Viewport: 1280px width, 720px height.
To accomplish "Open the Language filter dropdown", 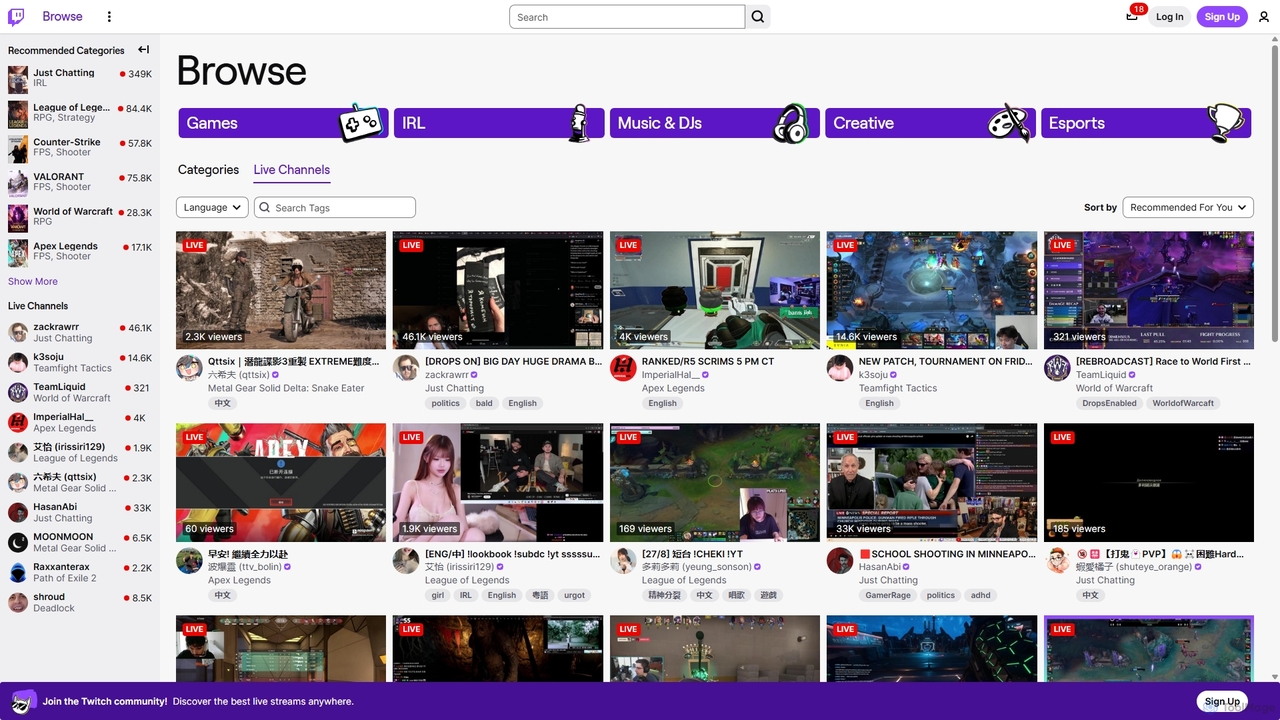I will coord(212,207).
